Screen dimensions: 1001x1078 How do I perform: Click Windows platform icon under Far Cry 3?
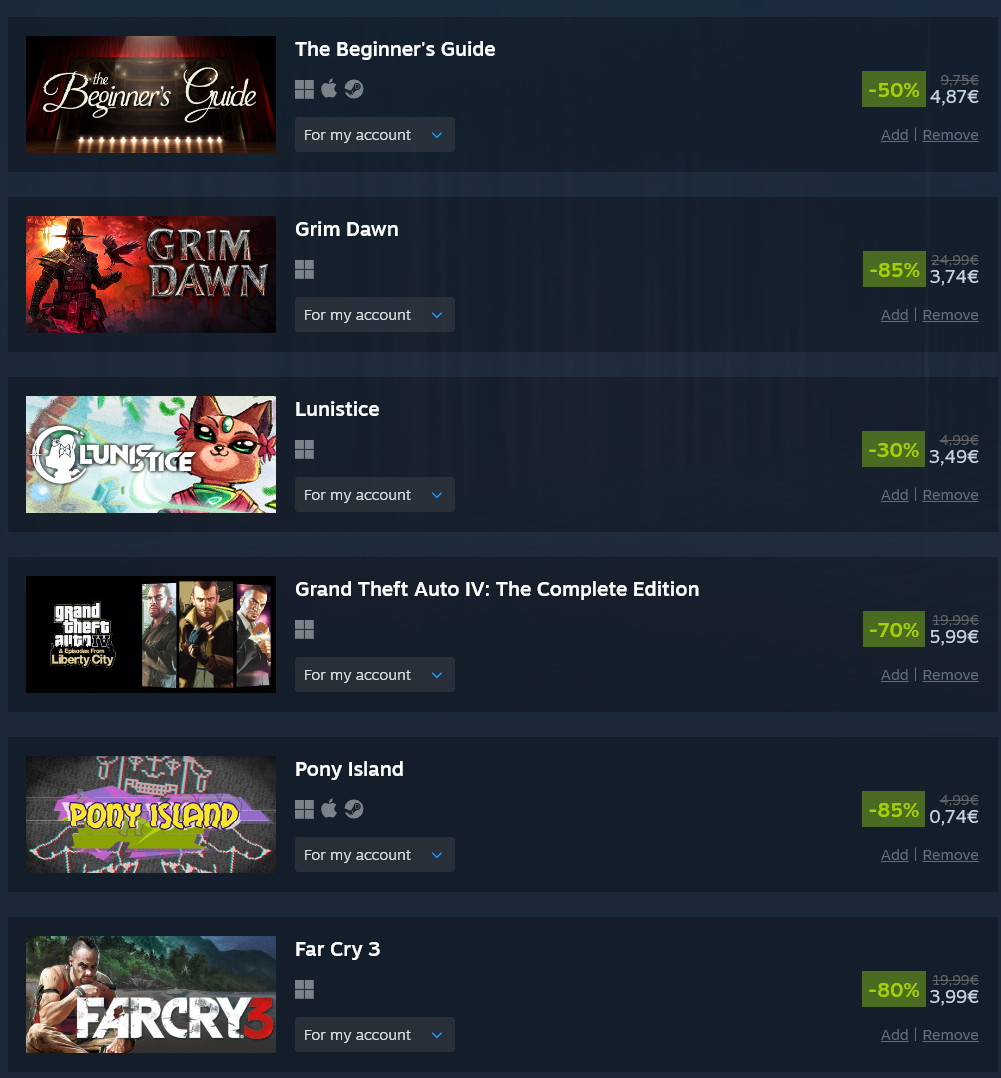click(x=304, y=990)
